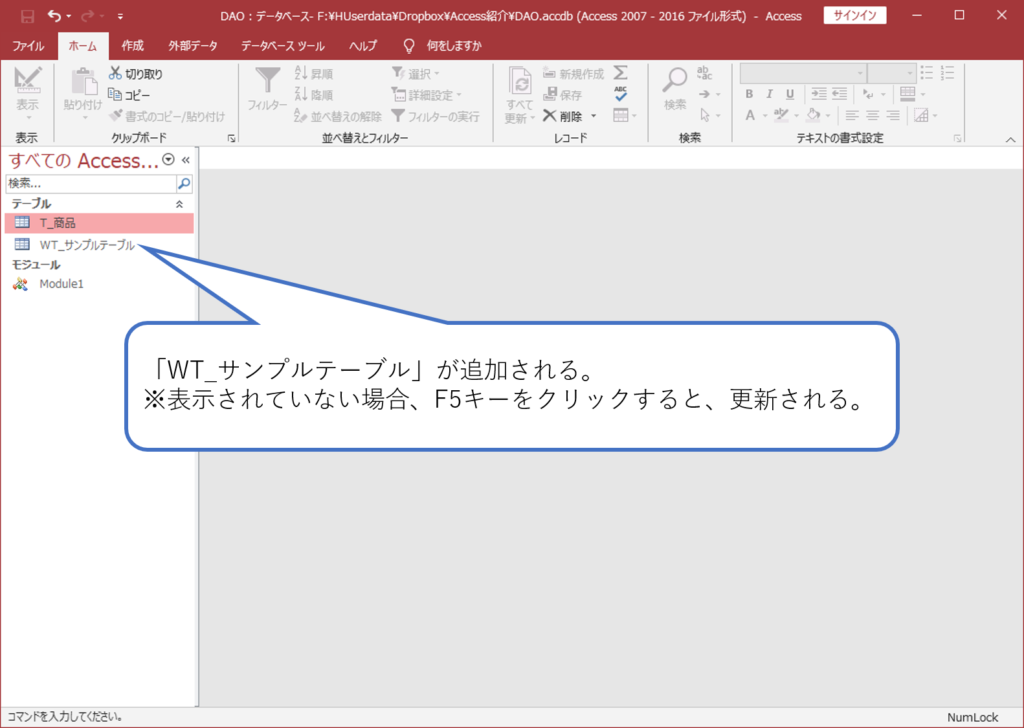Viewport: 1024px width, 728px height.
Task: Open the 表示 view dropdown
Action: 27,118
